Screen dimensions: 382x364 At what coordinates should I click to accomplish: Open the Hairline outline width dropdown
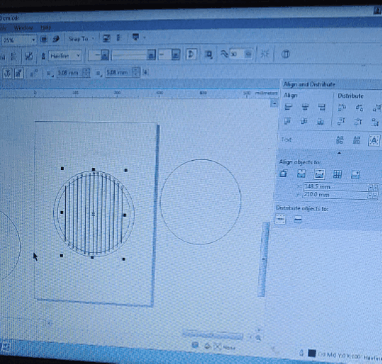pyautogui.click(x=78, y=56)
